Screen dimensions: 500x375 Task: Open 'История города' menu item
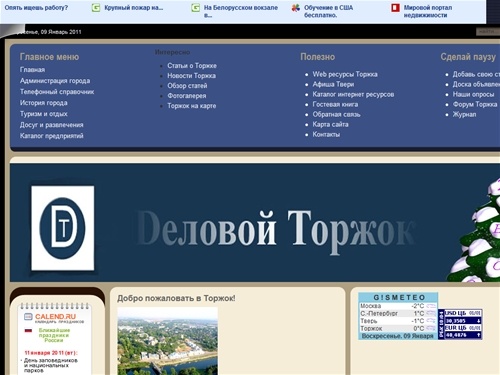pos(44,103)
